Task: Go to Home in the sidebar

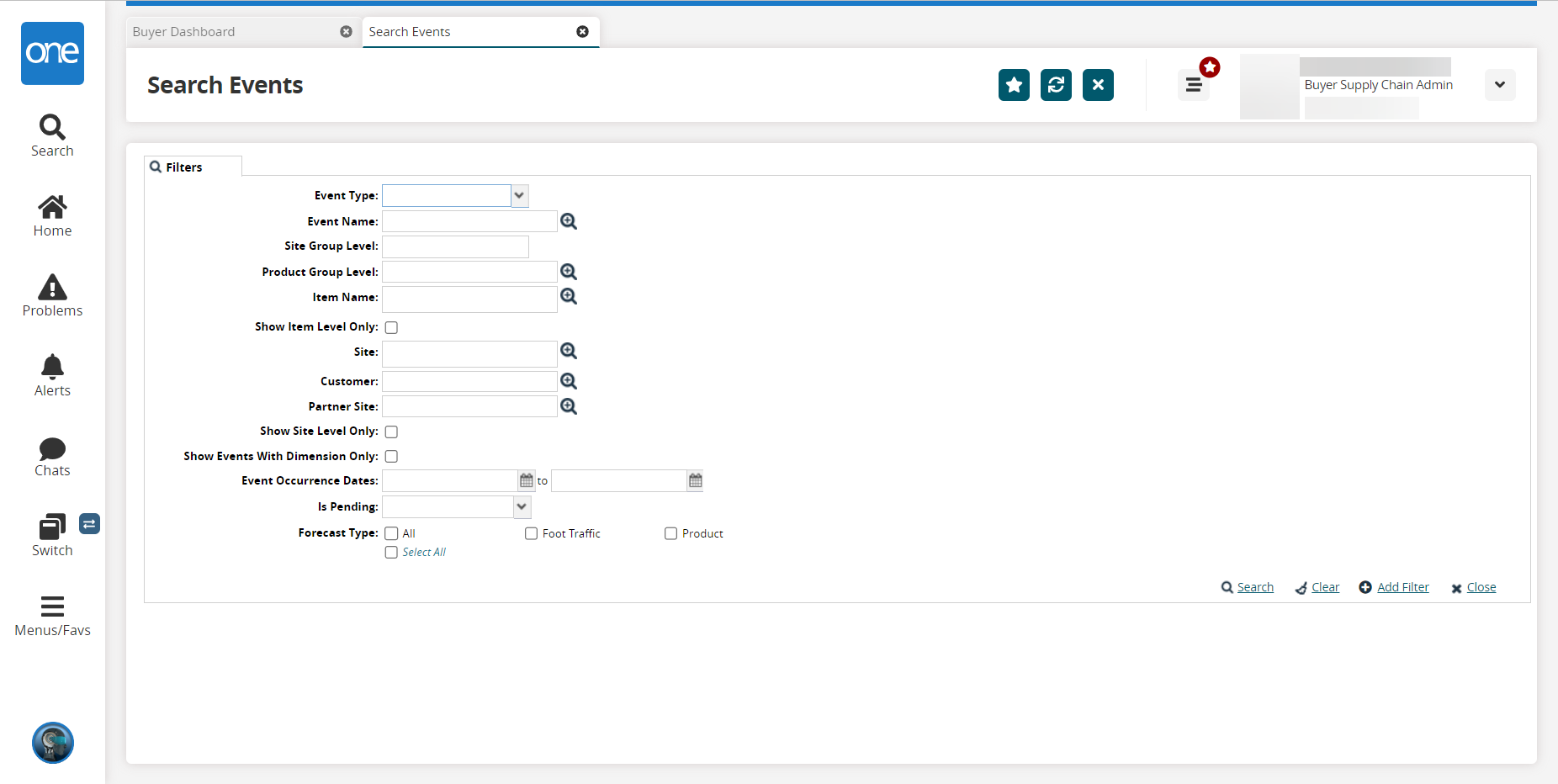Action: (52, 207)
